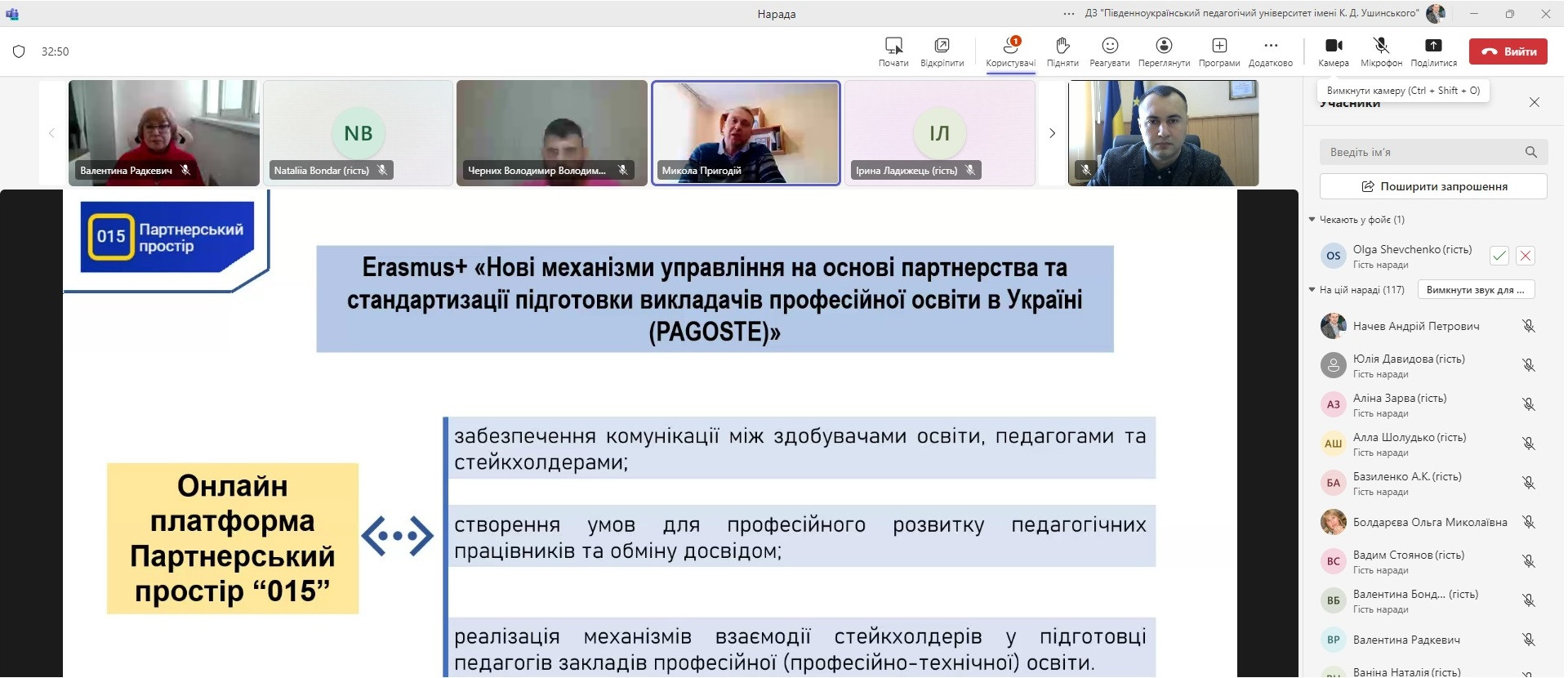Click mic icon for Аліна Зарва
This screenshot has height=678, width=1568.
1529,404
